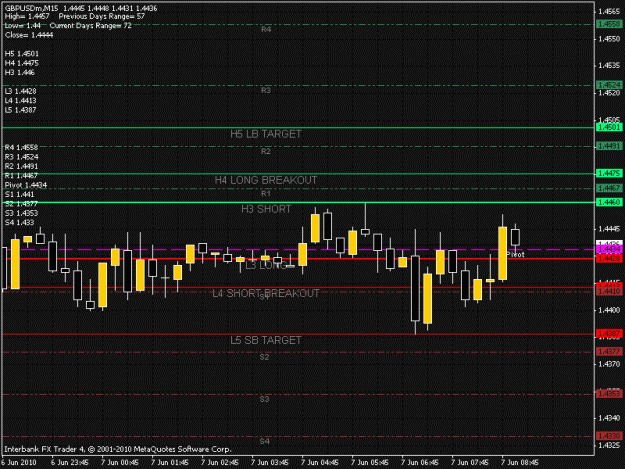The width and height of the screenshot is (625, 469).
Task: Click the 7 Jun 00:45 time label
Action: pyautogui.click(x=120, y=463)
